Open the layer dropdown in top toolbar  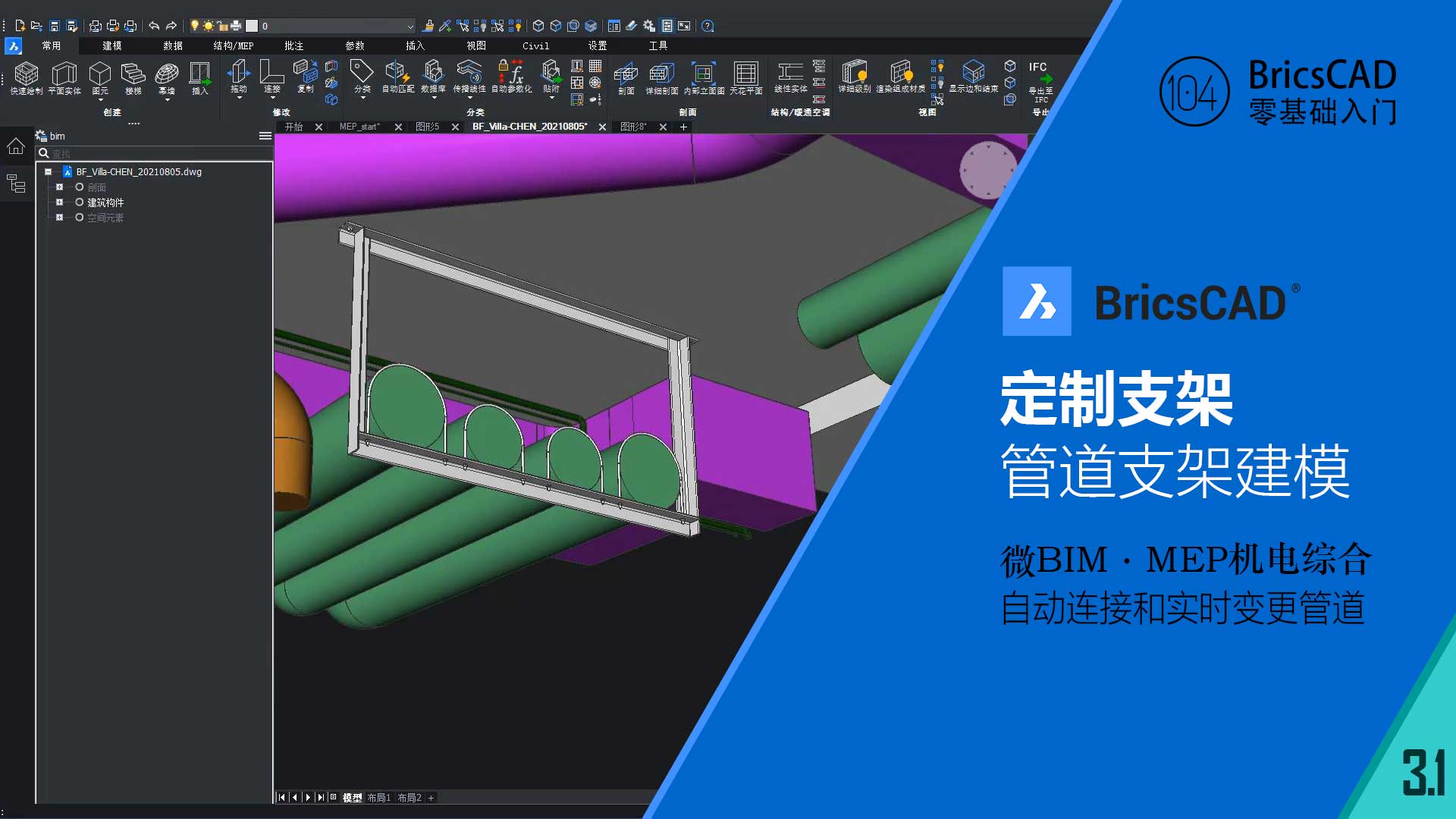(x=410, y=27)
